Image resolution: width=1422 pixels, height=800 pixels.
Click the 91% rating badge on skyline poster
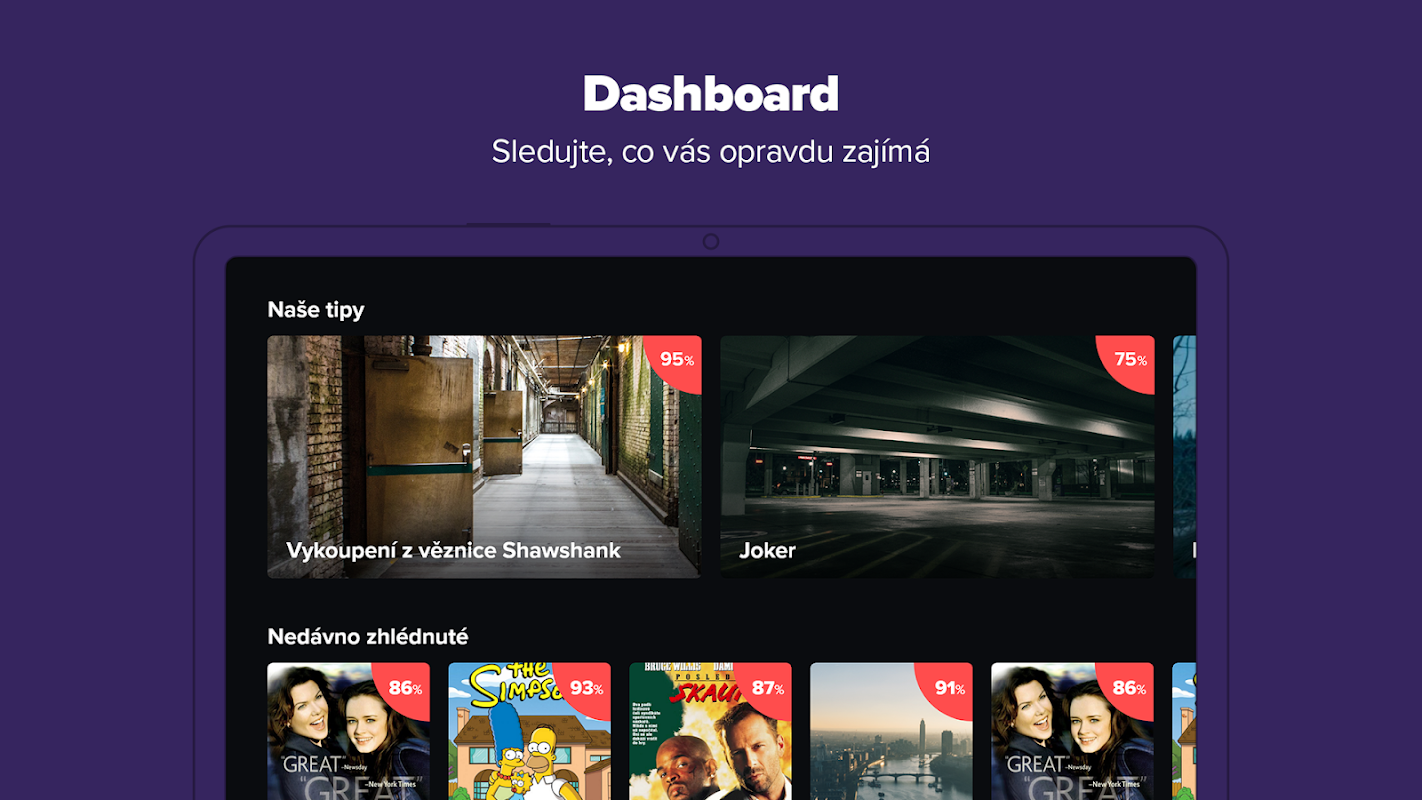pos(948,688)
